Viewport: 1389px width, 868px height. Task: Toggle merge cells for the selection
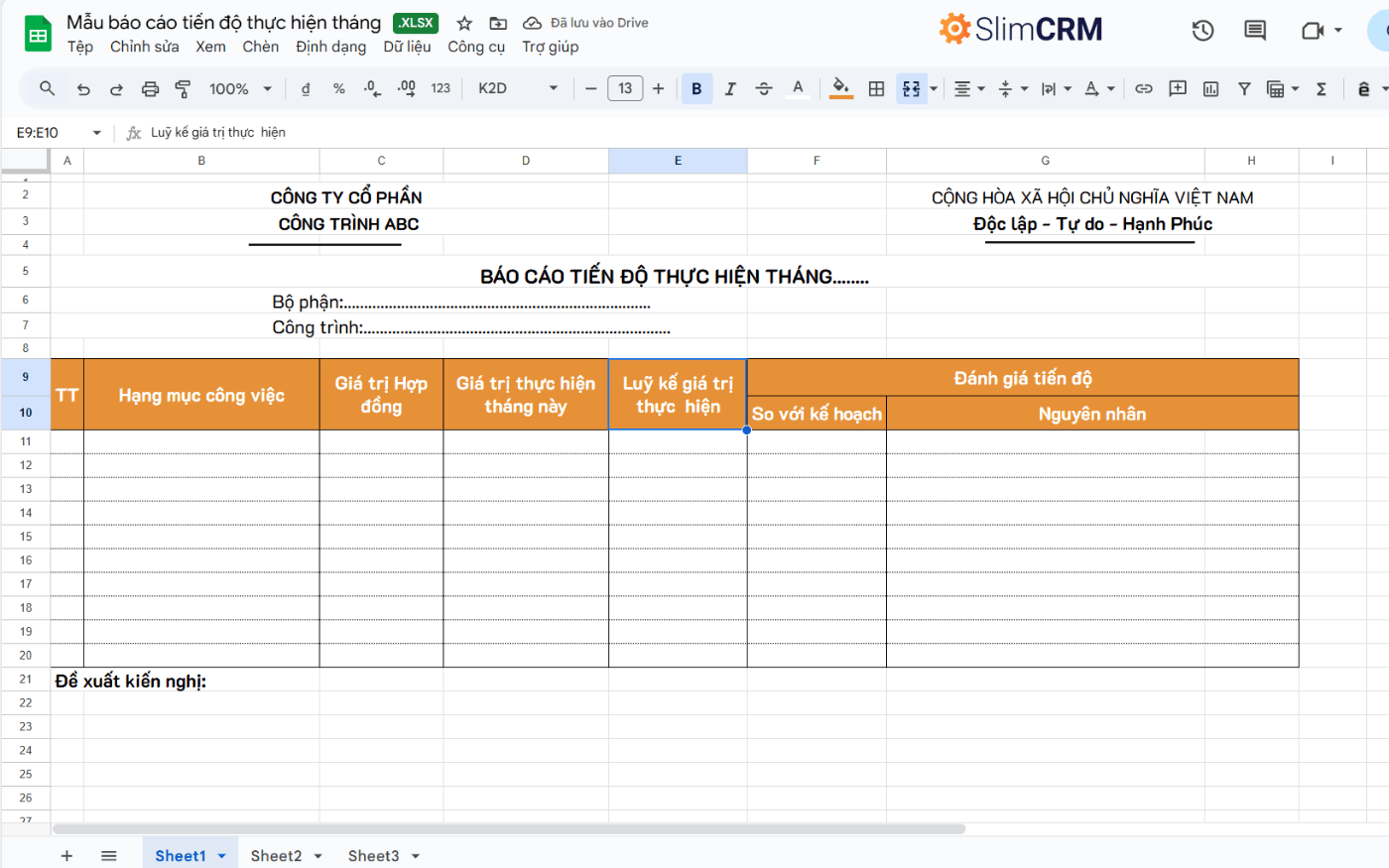point(909,88)
